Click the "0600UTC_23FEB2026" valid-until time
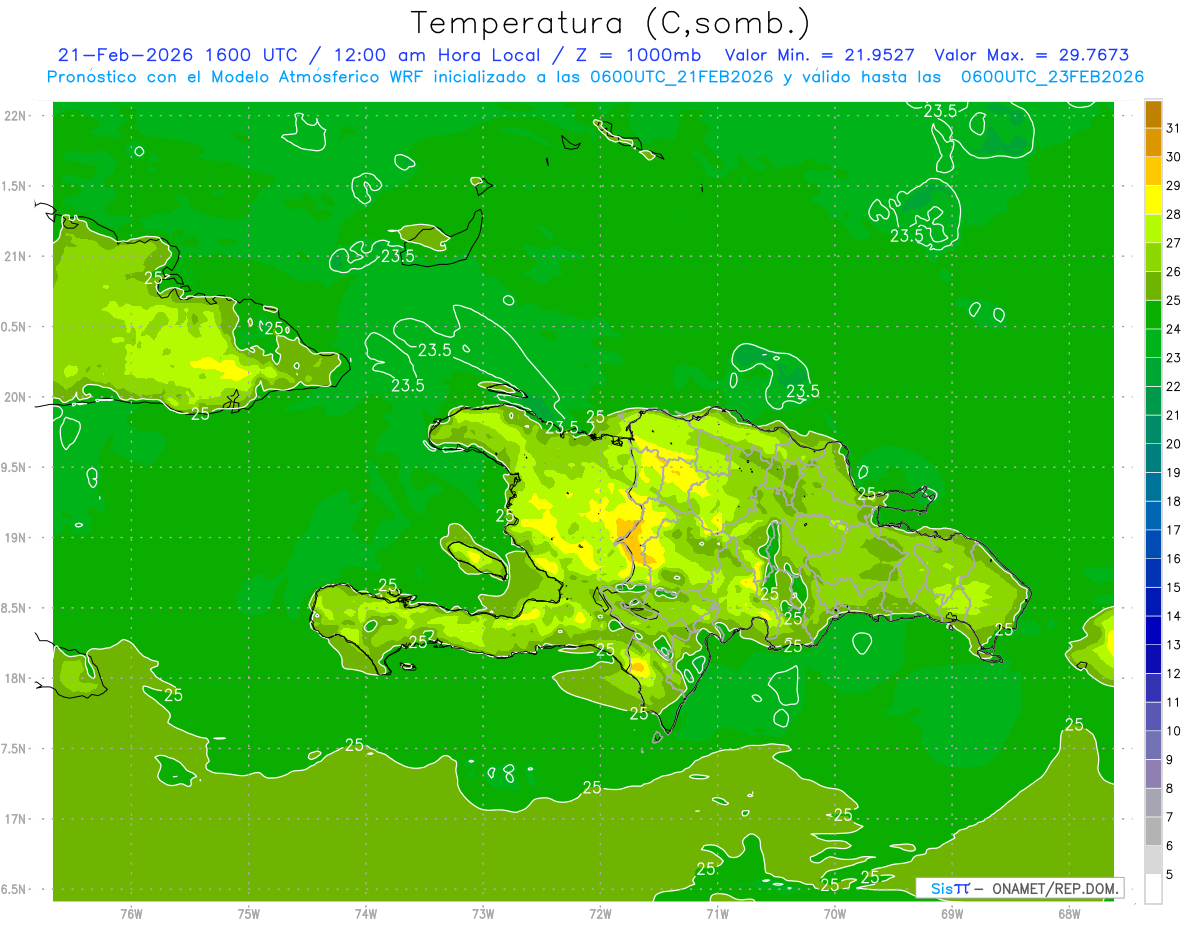This screenshot has width=1200, height=927. pyautogui.click(x=1051, y=77)
